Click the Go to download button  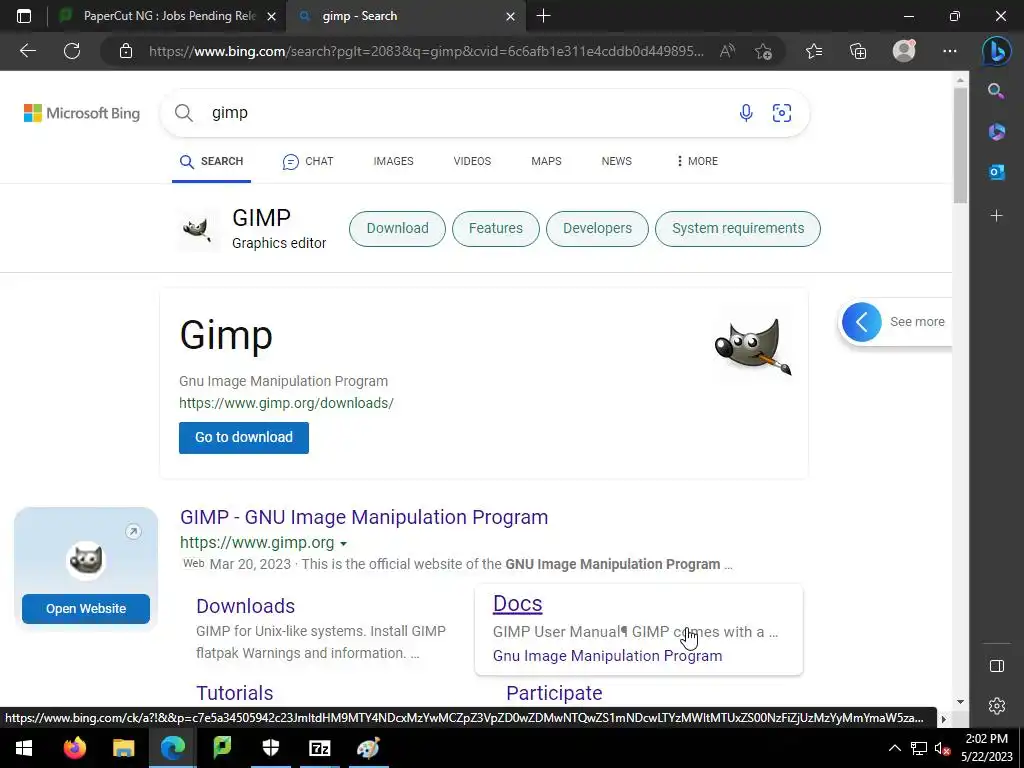point(244,438)
